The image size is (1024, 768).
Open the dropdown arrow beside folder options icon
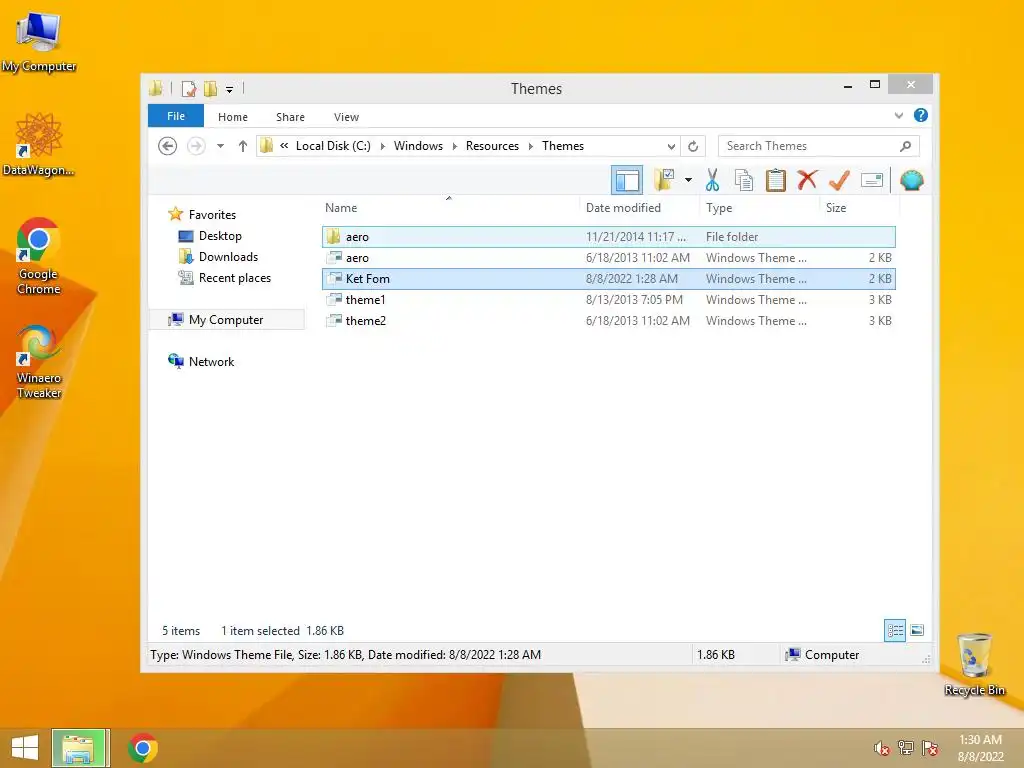click(x=688, y=180)
